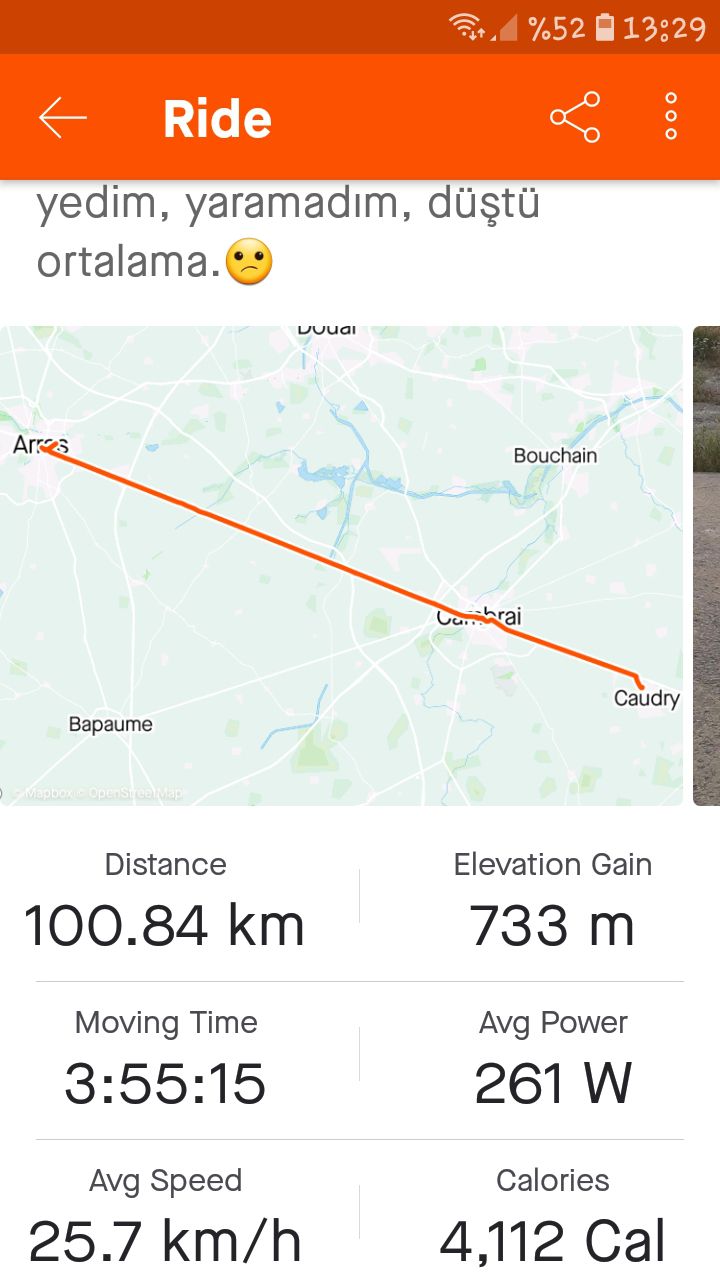Tap the Ride title in header
Viewport: 720px width, 1280px height.
coord(217,119)
